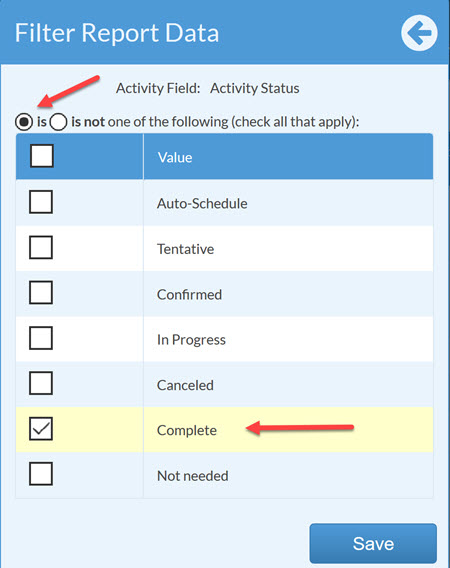Toggle the select-all checkbox in Value header
Image resolution: width=450 pixels, height=568 pixels.
coord(42,156)
